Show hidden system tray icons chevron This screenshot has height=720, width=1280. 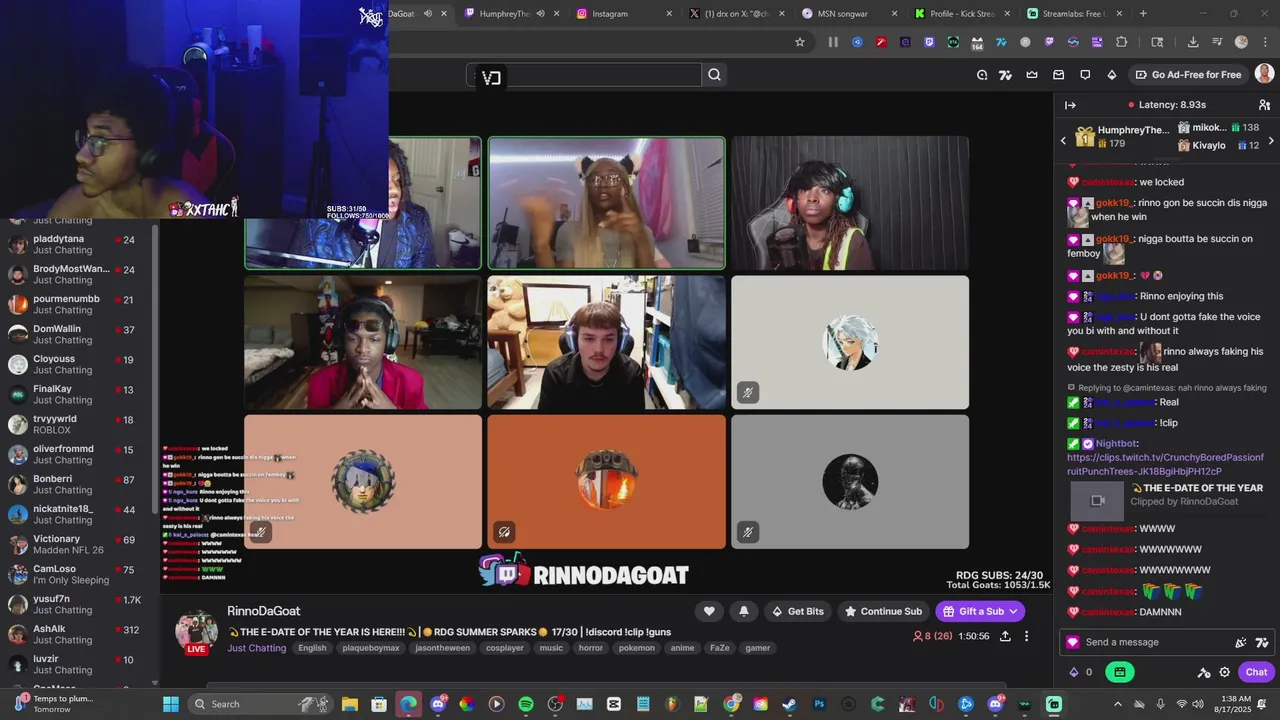(1118, 704)
